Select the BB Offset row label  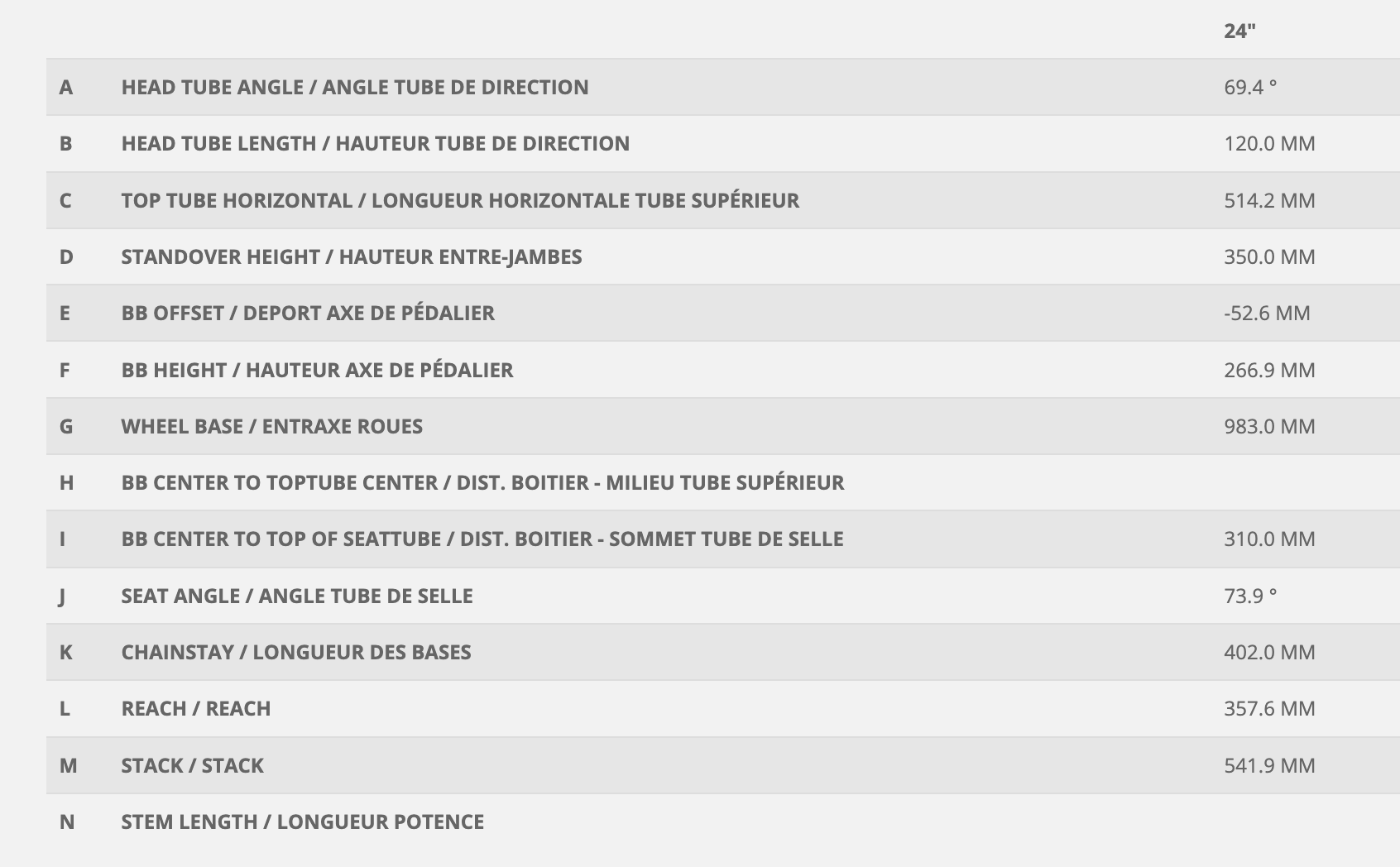(308, 314)
